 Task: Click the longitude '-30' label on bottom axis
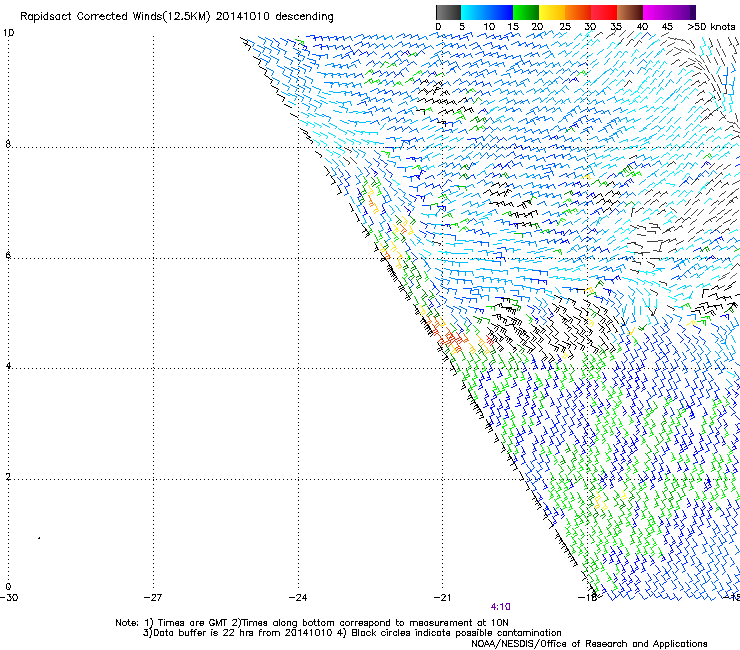coord(9,598)
